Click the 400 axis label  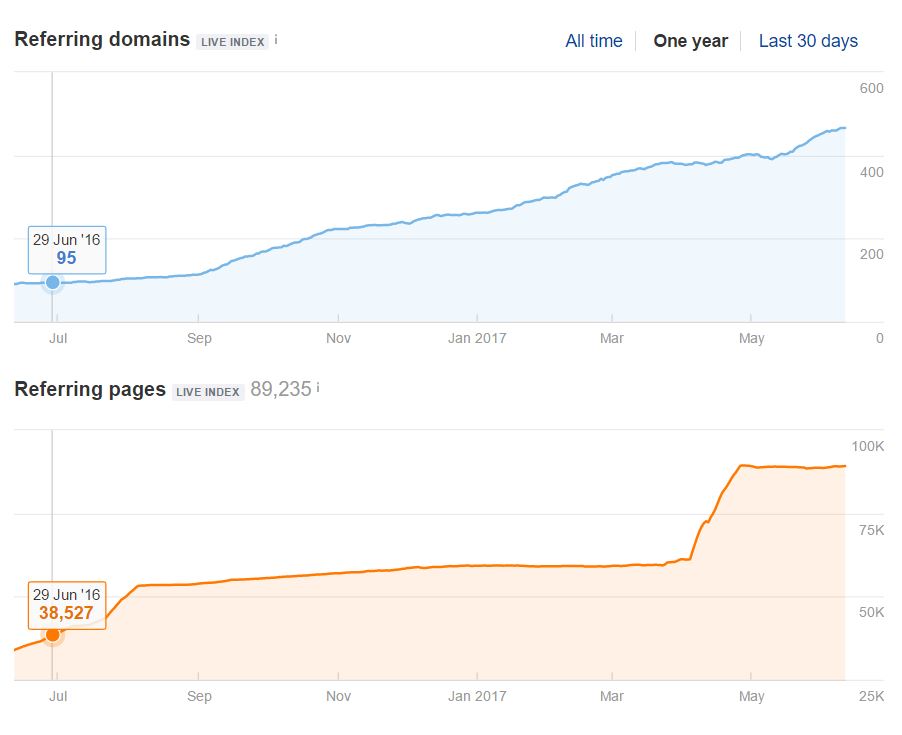pyautogui.click(x=872, y=172)
